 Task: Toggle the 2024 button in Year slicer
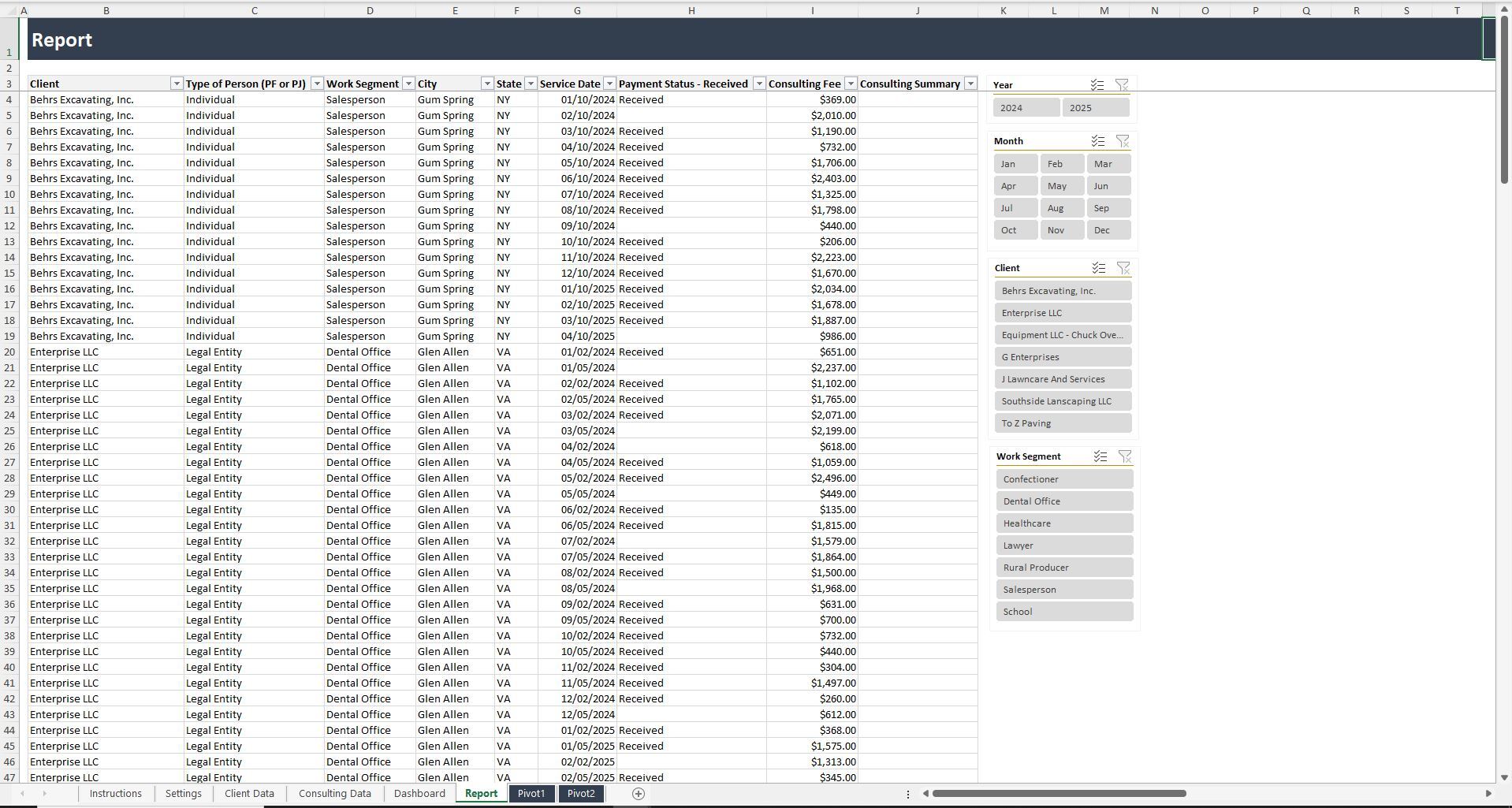click(x=1026, y=106)
